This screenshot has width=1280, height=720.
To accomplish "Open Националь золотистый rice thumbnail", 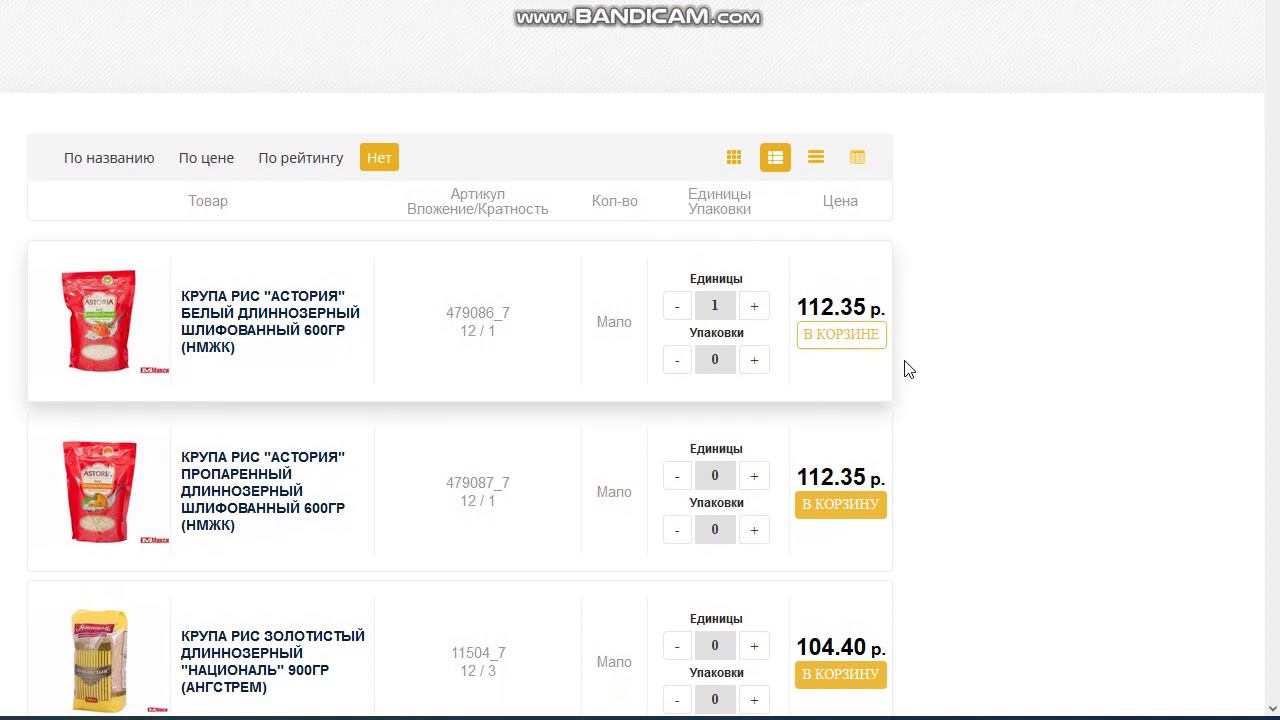I will click(99, 661).
